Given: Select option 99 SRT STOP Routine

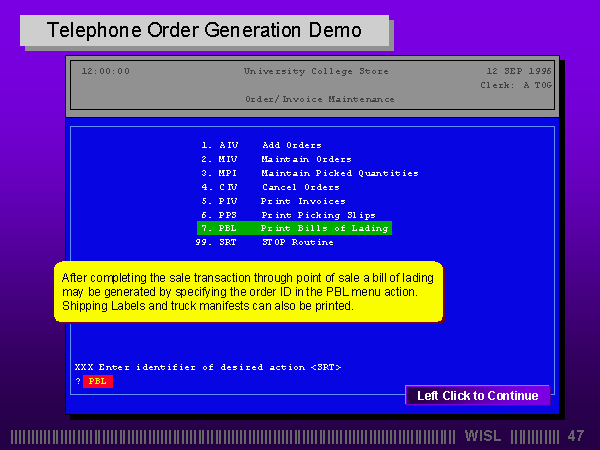Looking at the screenshot, I should [264, 242].
